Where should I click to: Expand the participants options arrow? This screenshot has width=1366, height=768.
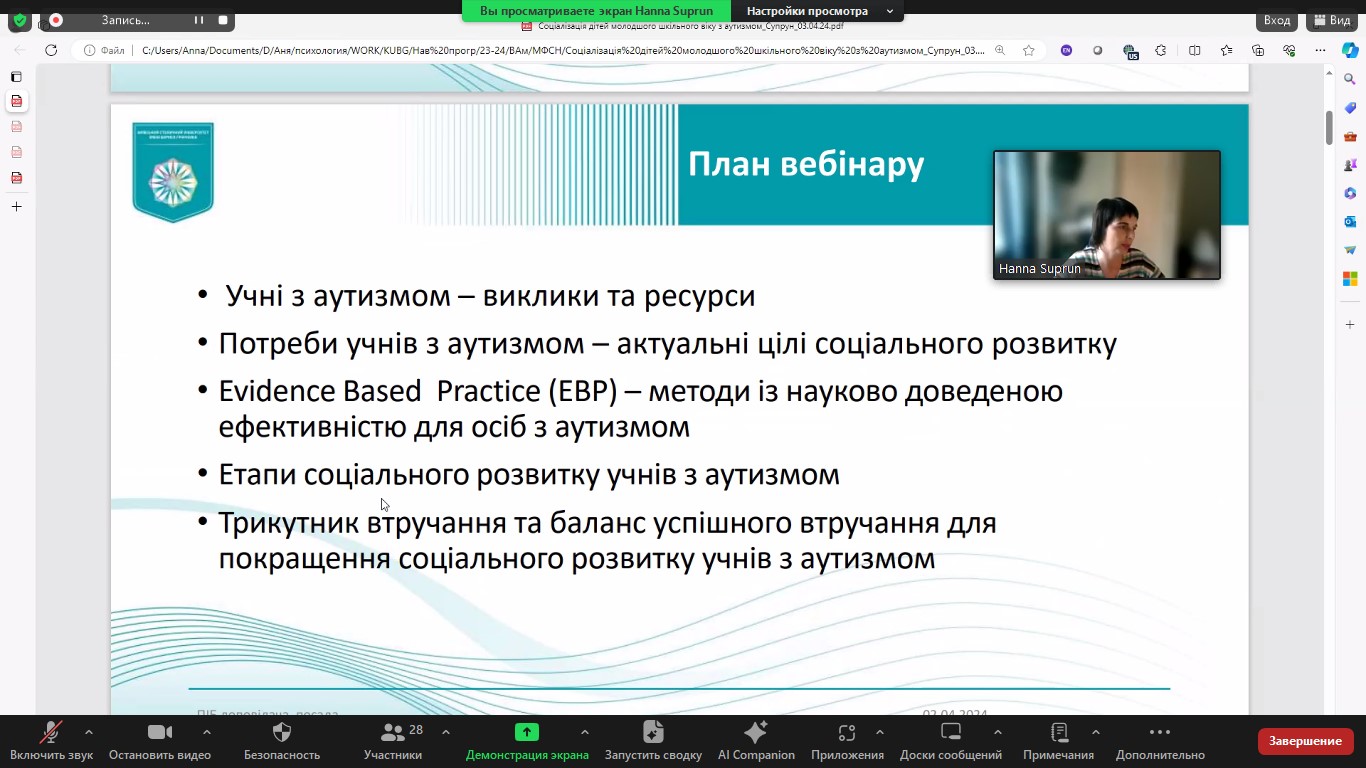[446, 732]
